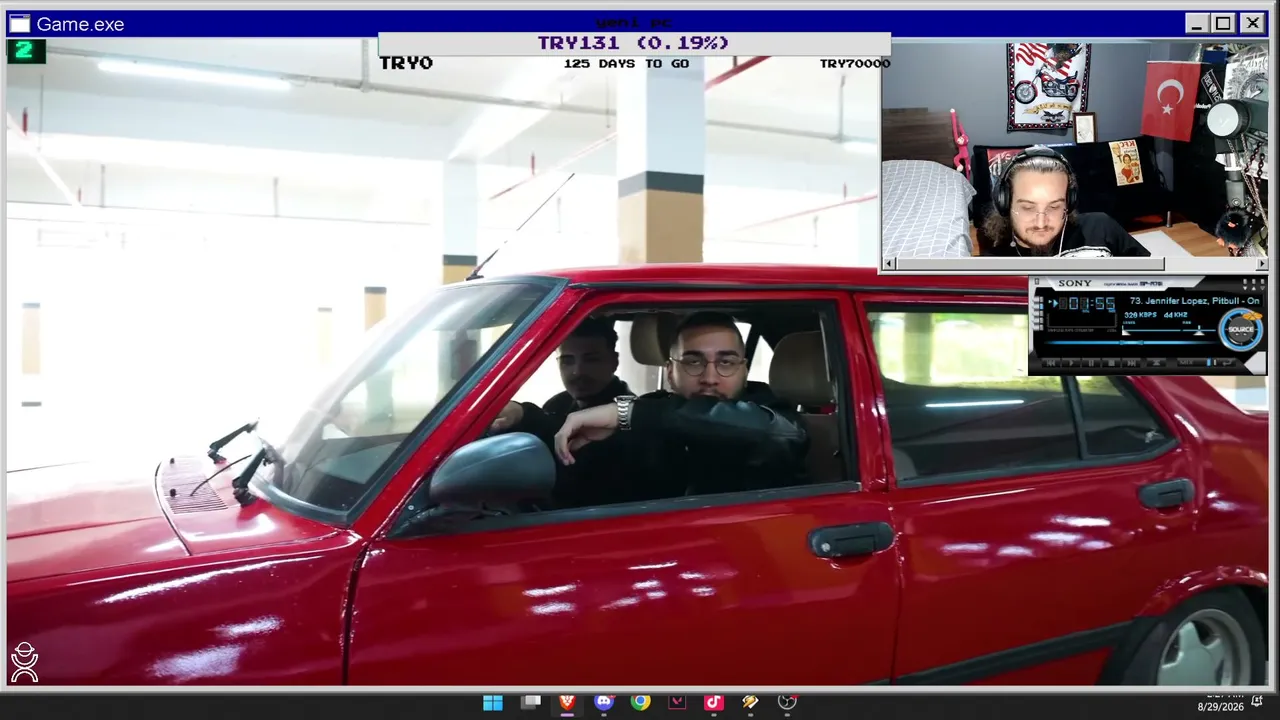
Task: Click the webcam panel's right scroll arrow
Action: pos(1261,264)
